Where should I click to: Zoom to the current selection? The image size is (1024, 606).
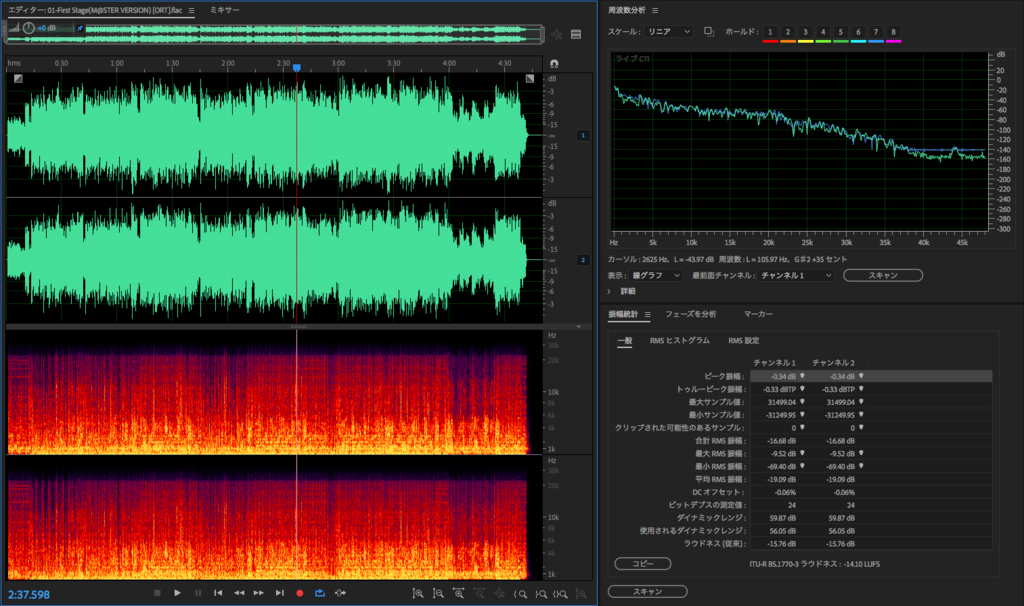[560, 594]
